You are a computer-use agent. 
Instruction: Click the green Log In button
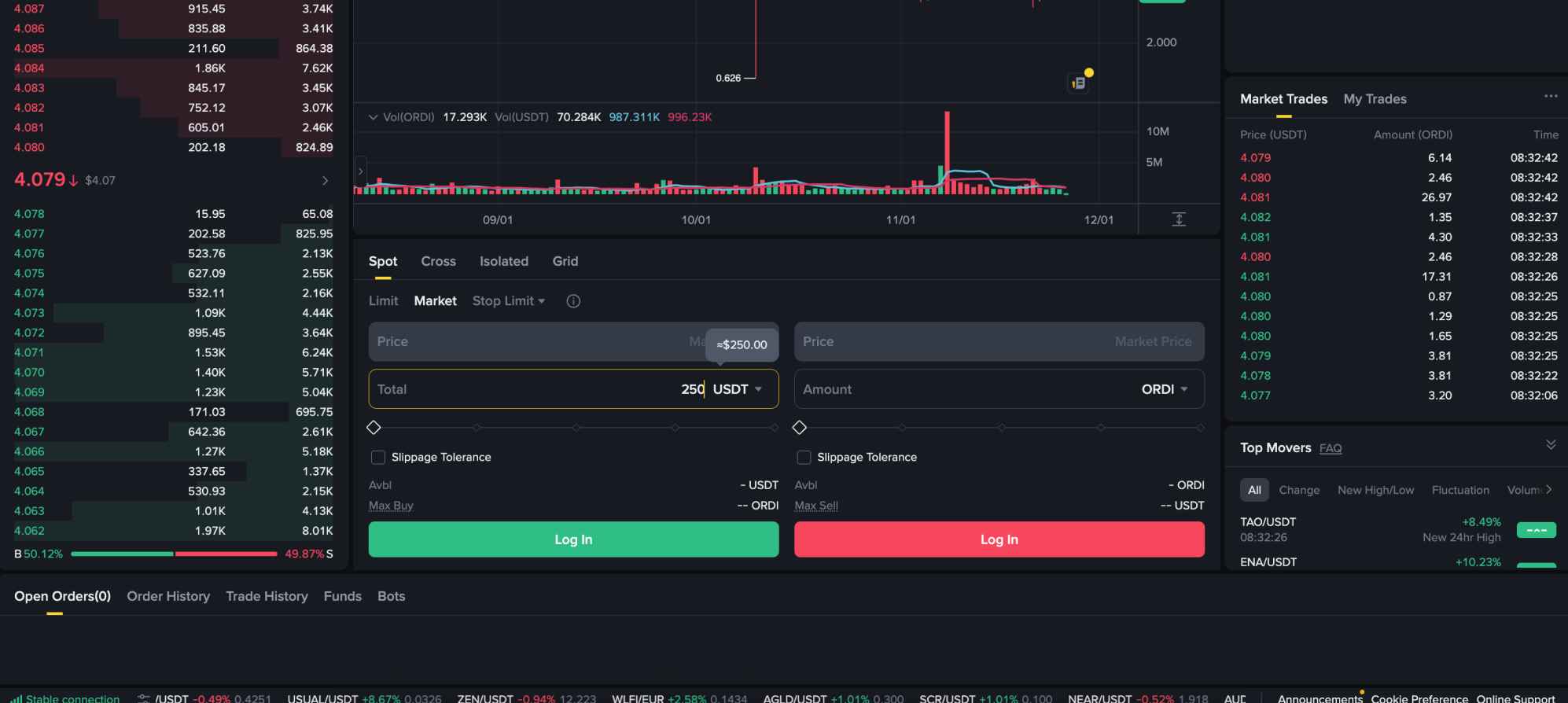click(x=573, y=539)
